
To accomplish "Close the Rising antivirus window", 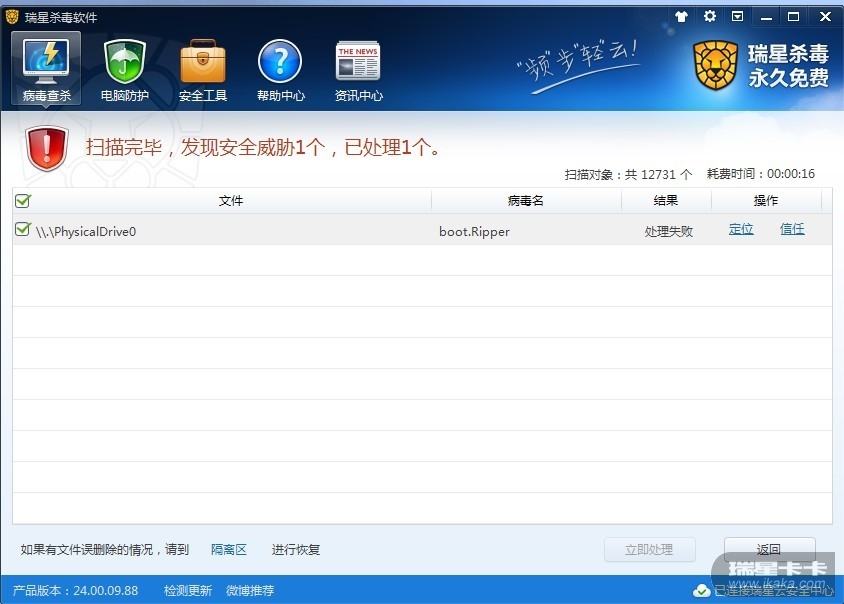I will (x=825, y=17).
